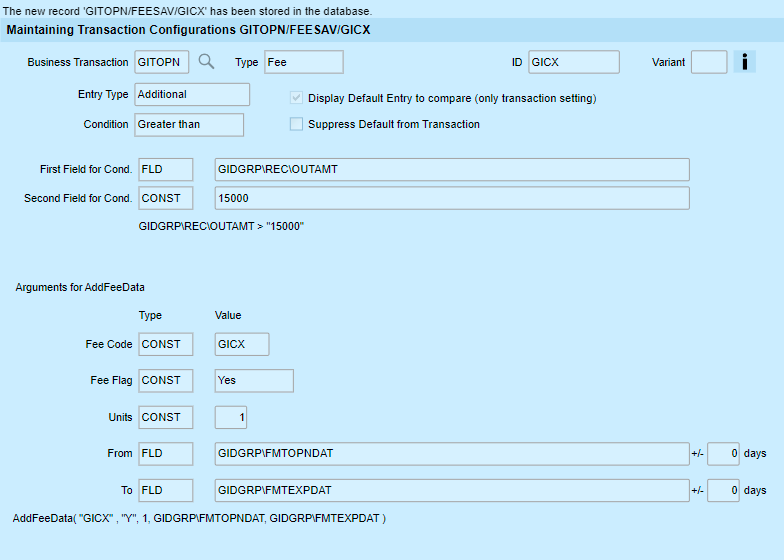Screen dimensions: 784x560
Task: Click the ID field containing GICX
Action: 574,62
